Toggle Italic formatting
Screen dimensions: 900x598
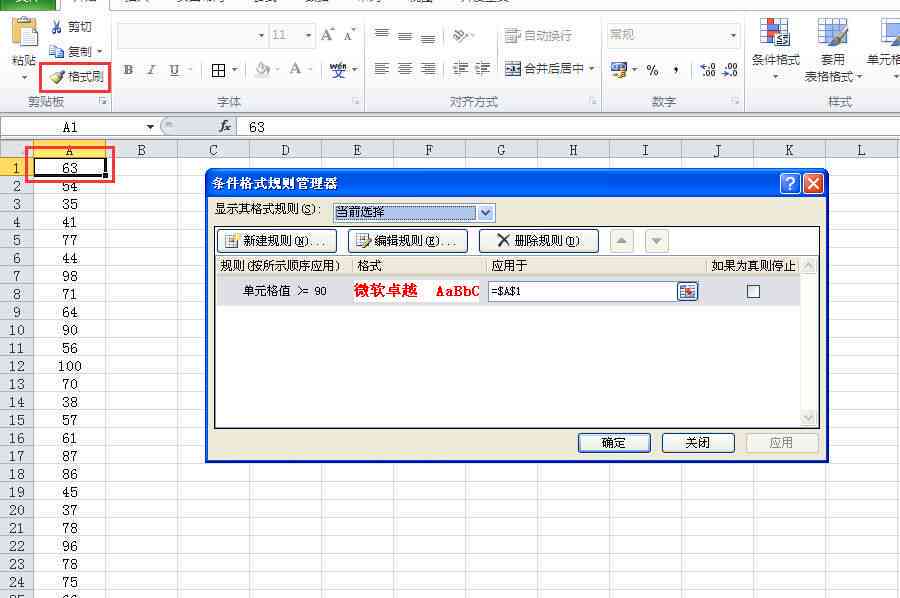click(x=152, y=70)
